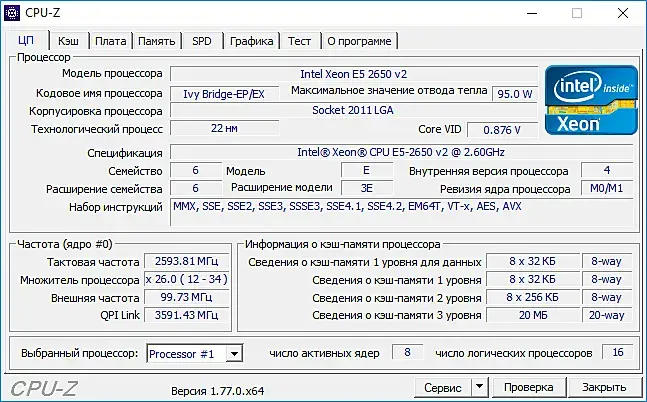The image size is (647, 402).
Task: Click the 99.73 МГц external frequency value
Action: 187,297
